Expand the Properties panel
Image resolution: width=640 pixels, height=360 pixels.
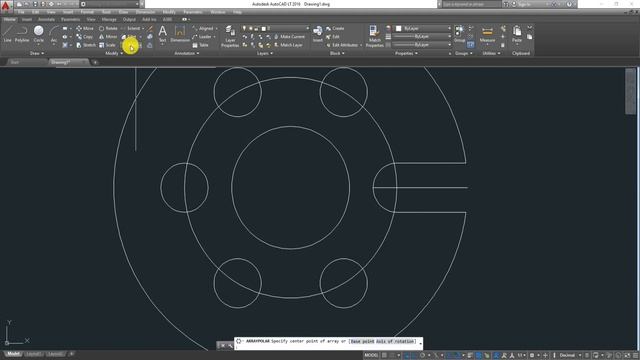tap(406, 53)
